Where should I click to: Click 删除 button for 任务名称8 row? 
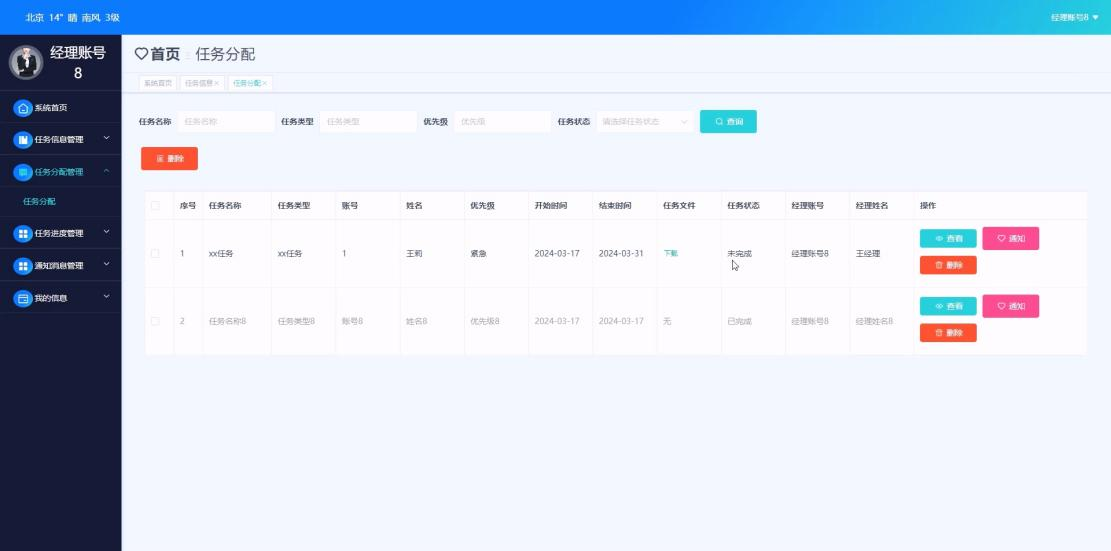(x=948, y=333)
